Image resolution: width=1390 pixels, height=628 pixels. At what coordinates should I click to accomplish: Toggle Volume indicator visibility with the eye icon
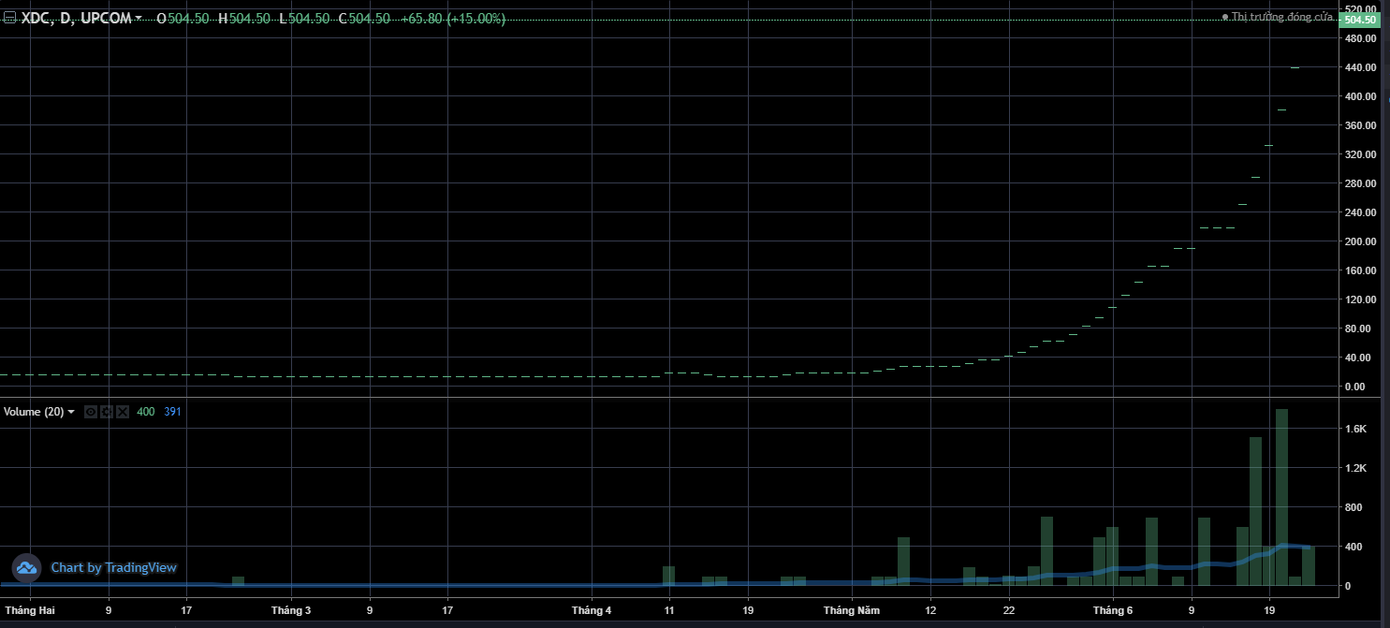(x=90, y=412)
